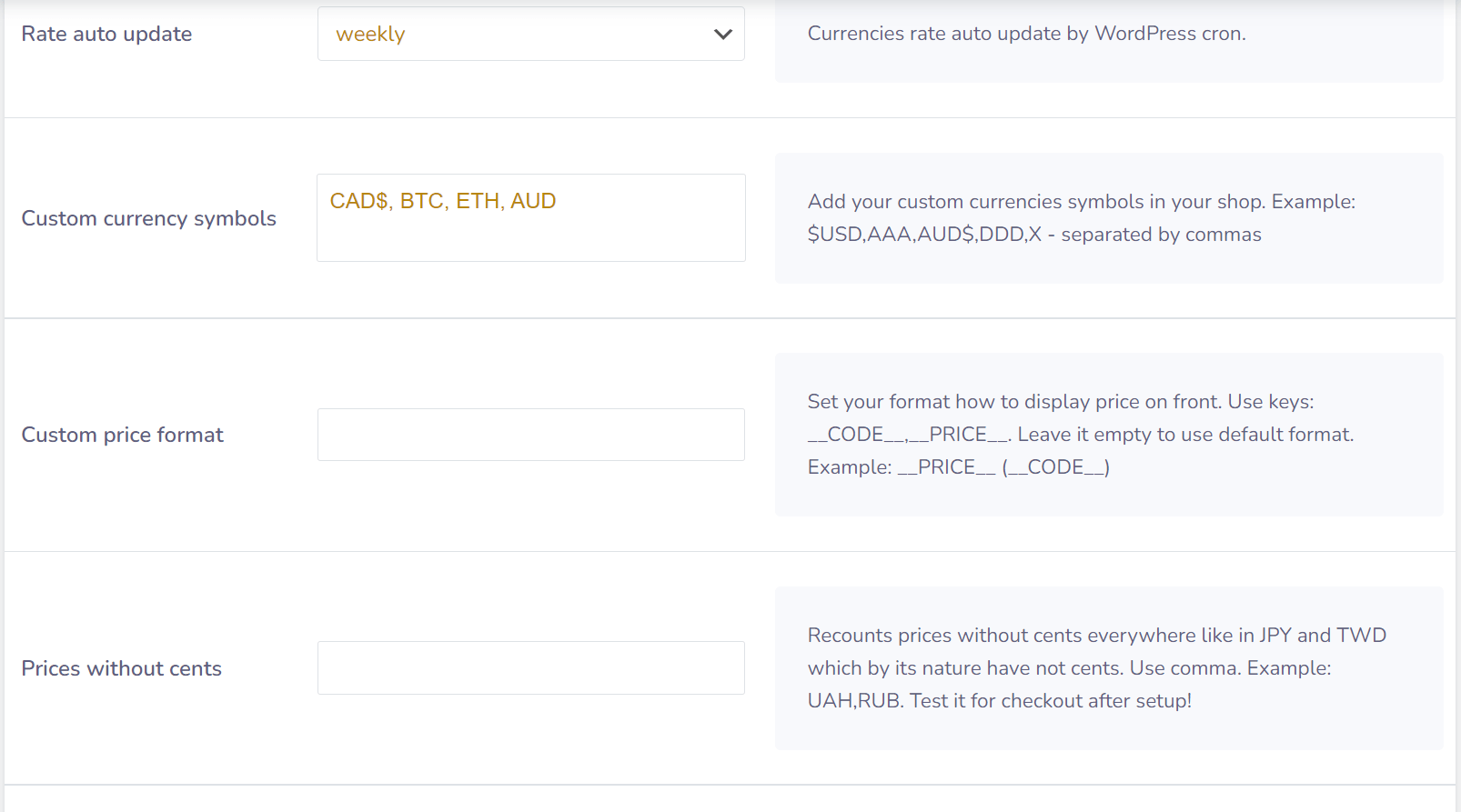The height and width of the screenshot is (812, 1461).
Task: Click the '$USD,AAA,AUD$,DDD,X' example text
Action: [923, 235]
